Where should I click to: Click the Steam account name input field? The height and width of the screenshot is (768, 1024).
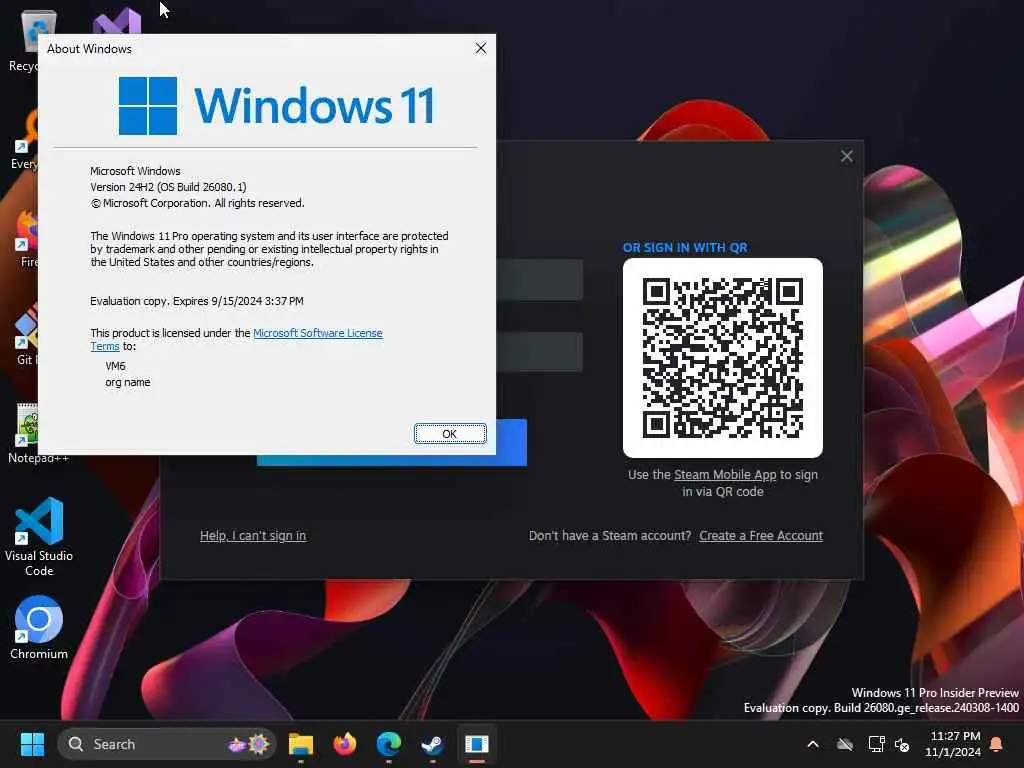point(539,280)
